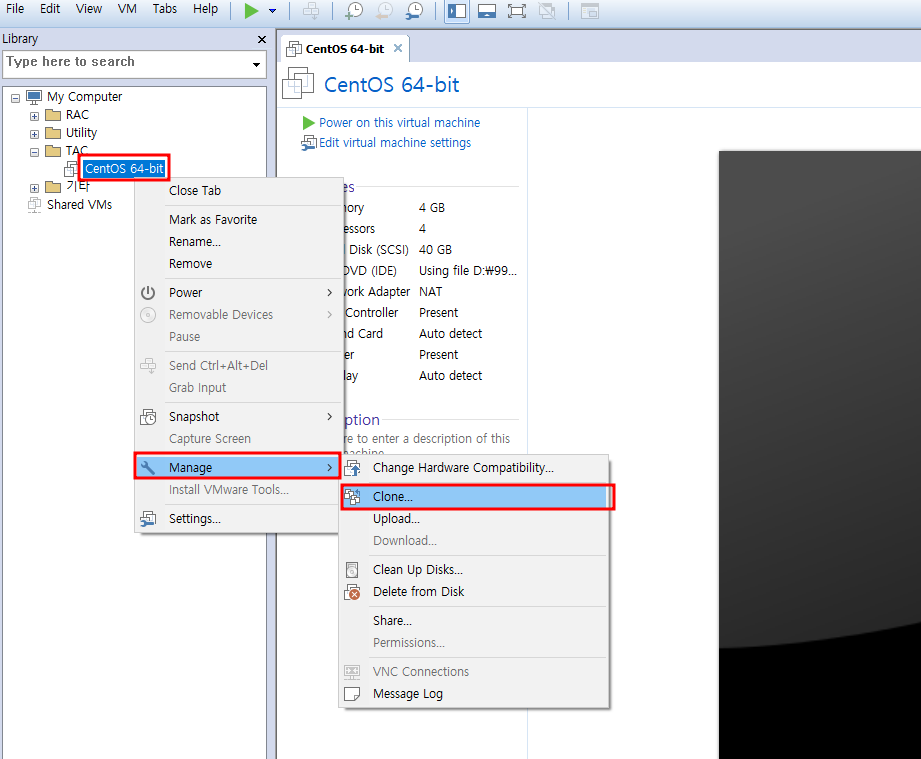Open the Tabs menu
The image size is (921, 759).
pyautogui.click(x=164, y=9)
